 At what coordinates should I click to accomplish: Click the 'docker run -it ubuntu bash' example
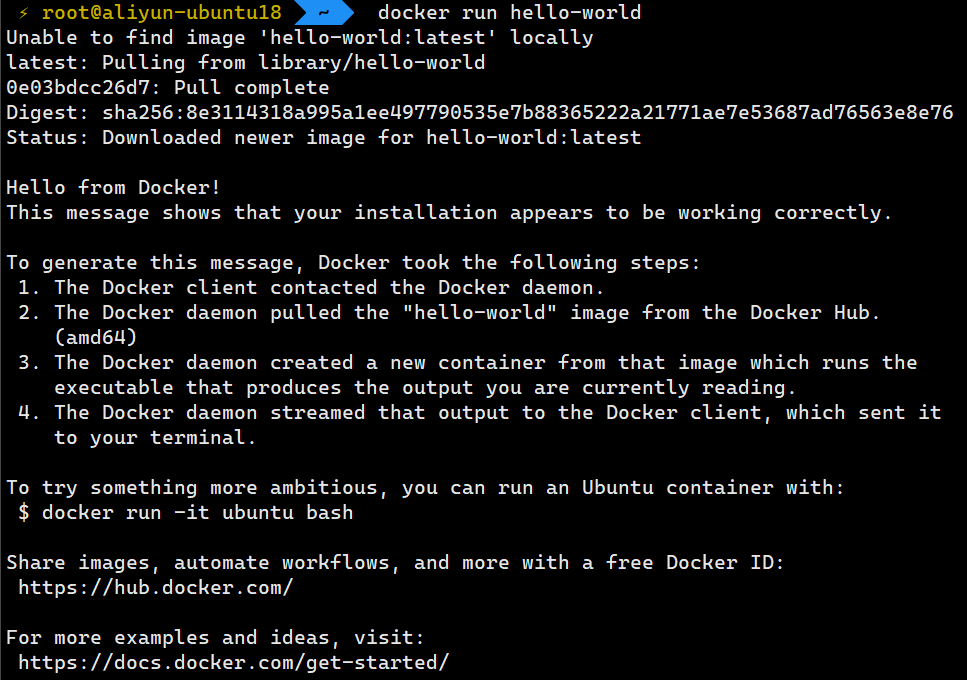197,512
